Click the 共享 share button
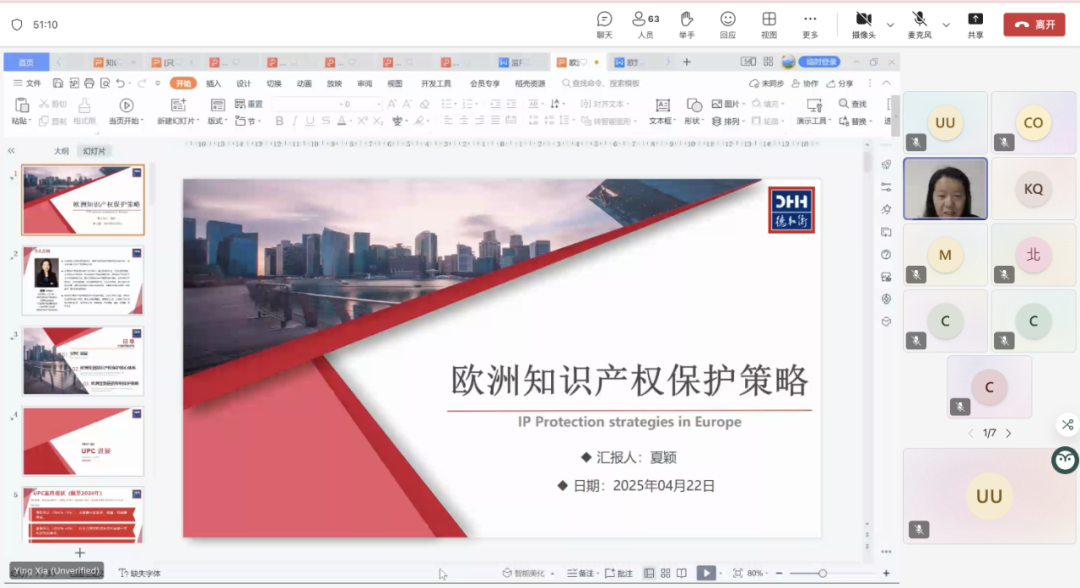1080x588 pixels. coord(974,22)
